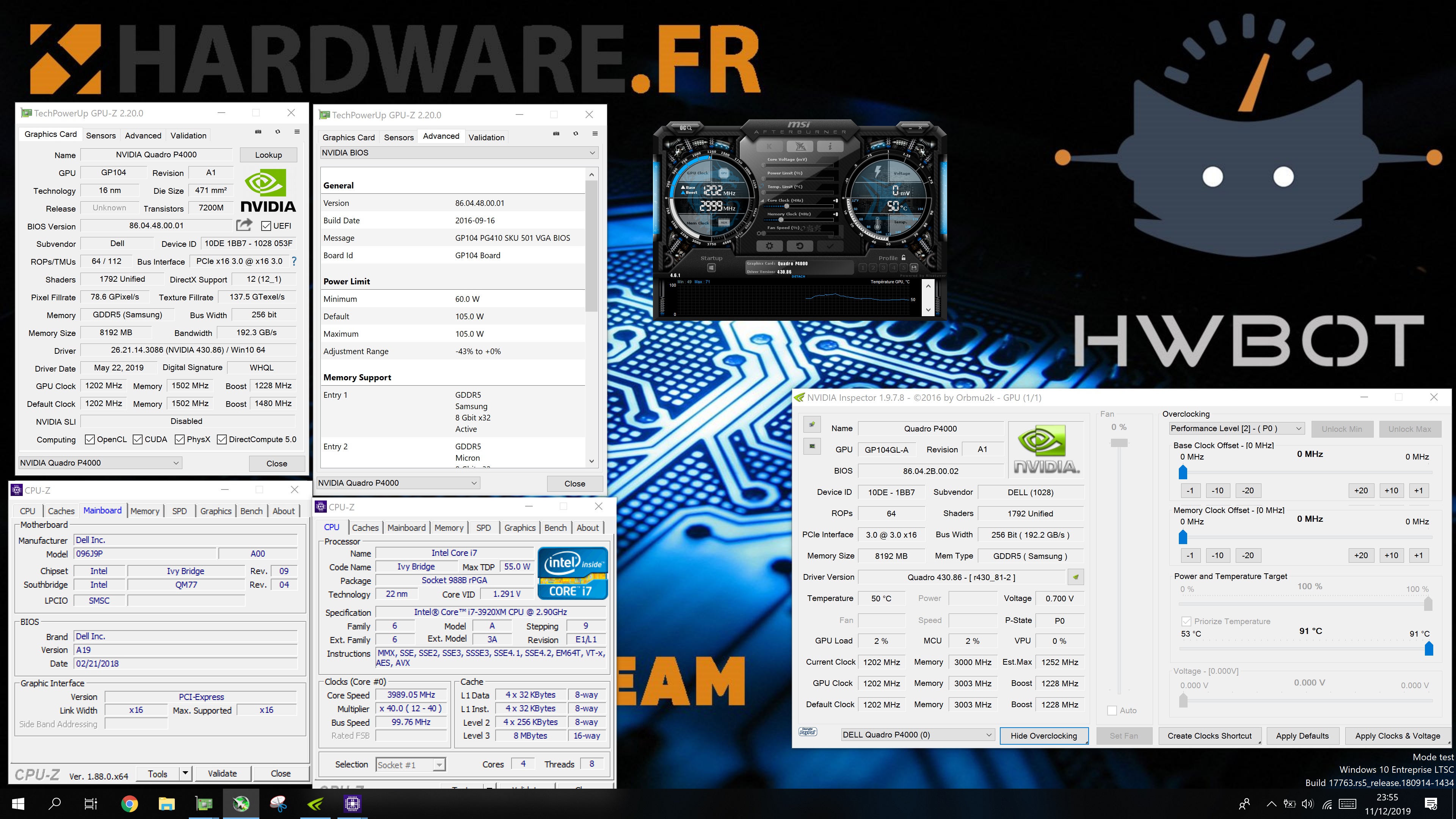
Task: Toggle Afterburner Windows startup icon
Action: coord(712,268)
